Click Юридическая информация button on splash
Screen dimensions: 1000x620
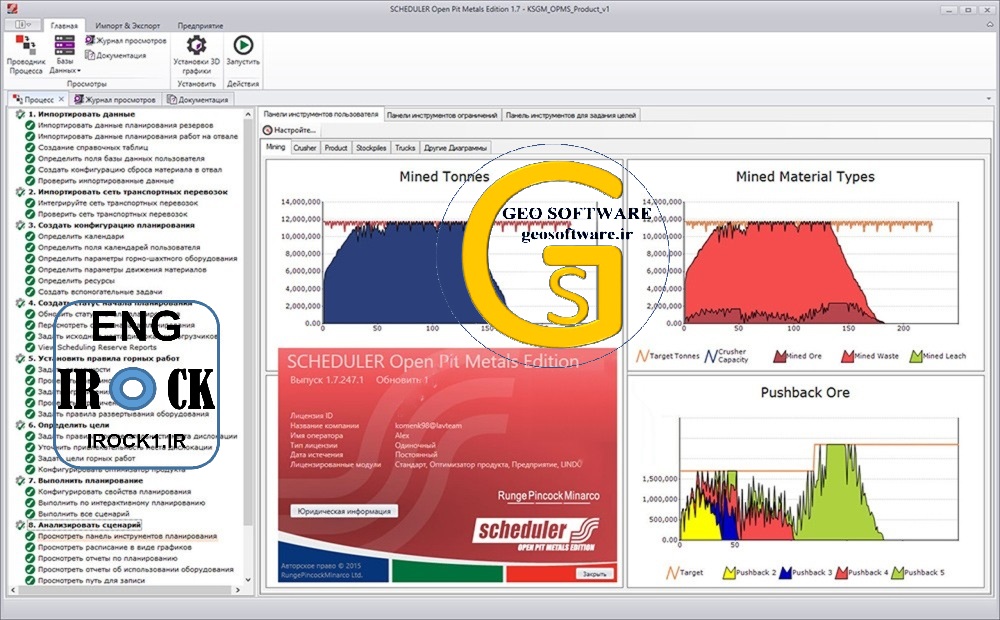click(x=344, y=511)
